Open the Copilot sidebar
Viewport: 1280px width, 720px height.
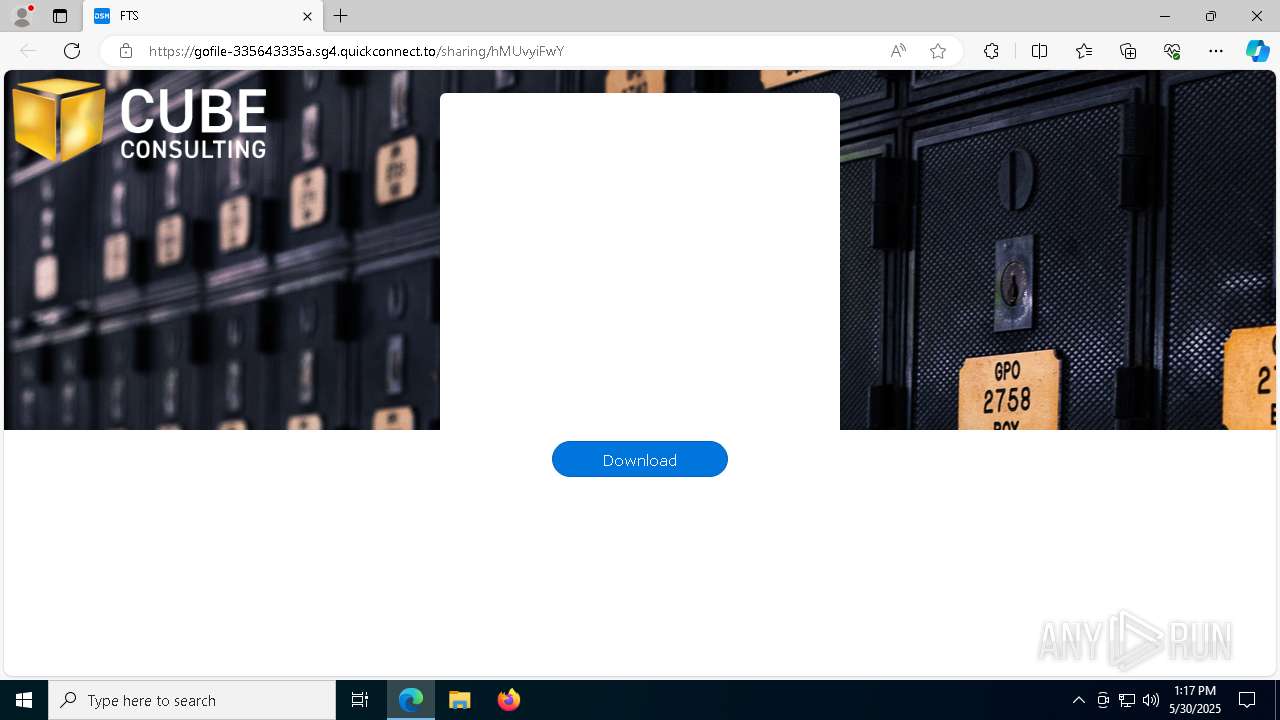[1257, 51]
